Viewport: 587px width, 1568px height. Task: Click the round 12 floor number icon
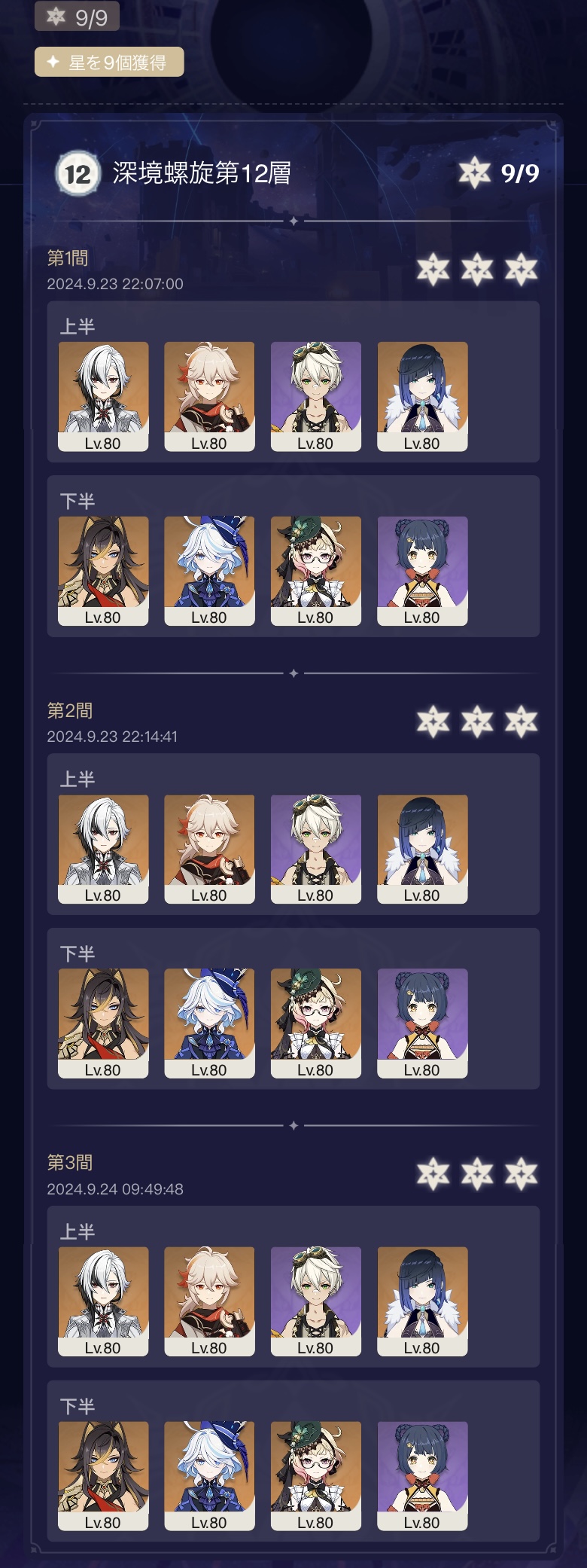(78, 174)
